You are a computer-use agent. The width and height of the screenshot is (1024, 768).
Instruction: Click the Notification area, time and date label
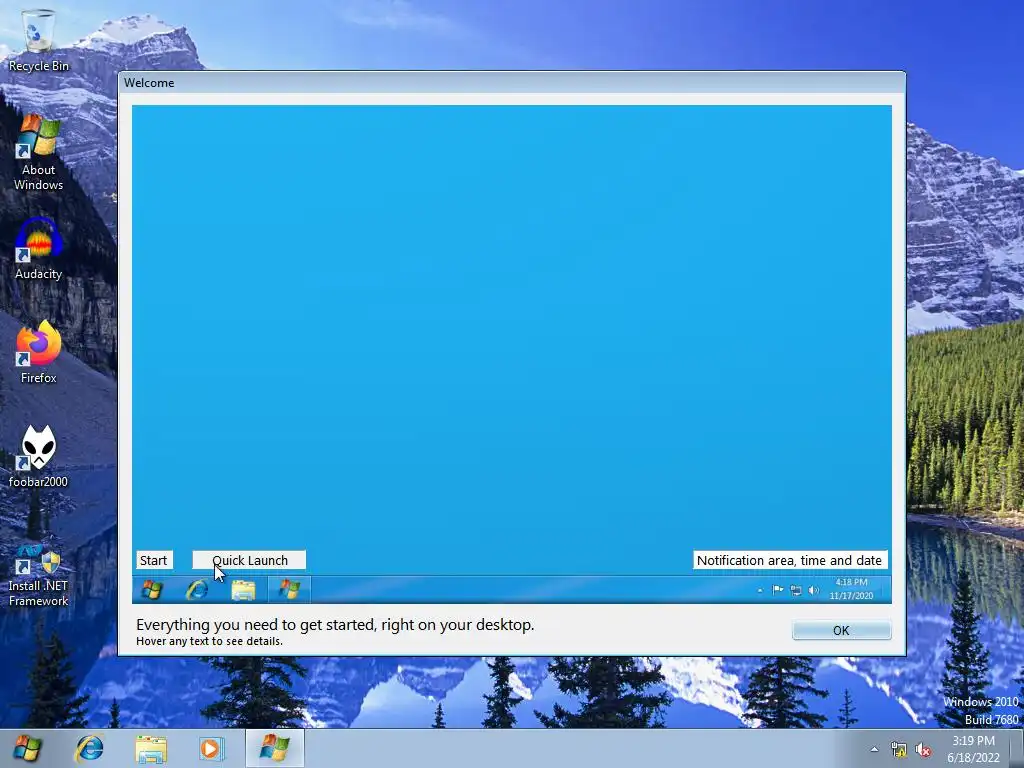(x=790, y=560)
